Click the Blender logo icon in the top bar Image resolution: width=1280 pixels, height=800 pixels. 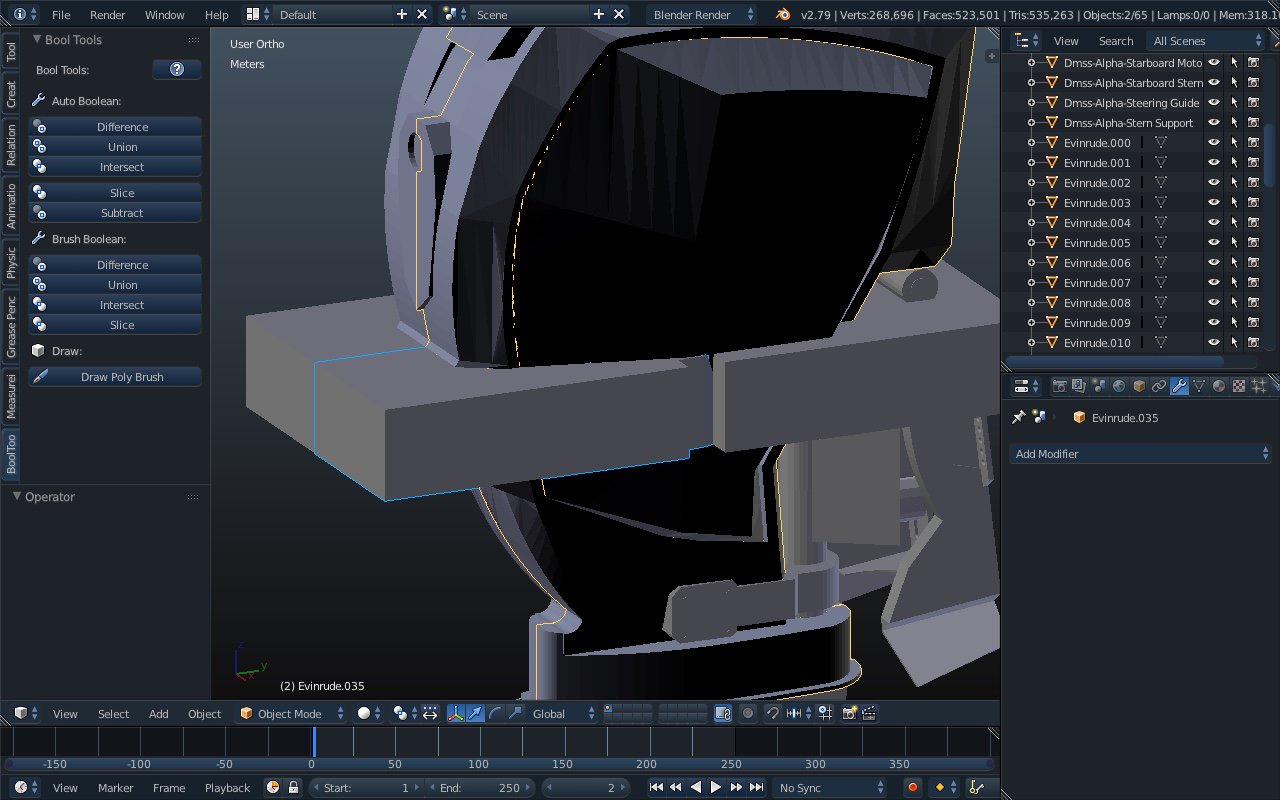tap(783, 14)
